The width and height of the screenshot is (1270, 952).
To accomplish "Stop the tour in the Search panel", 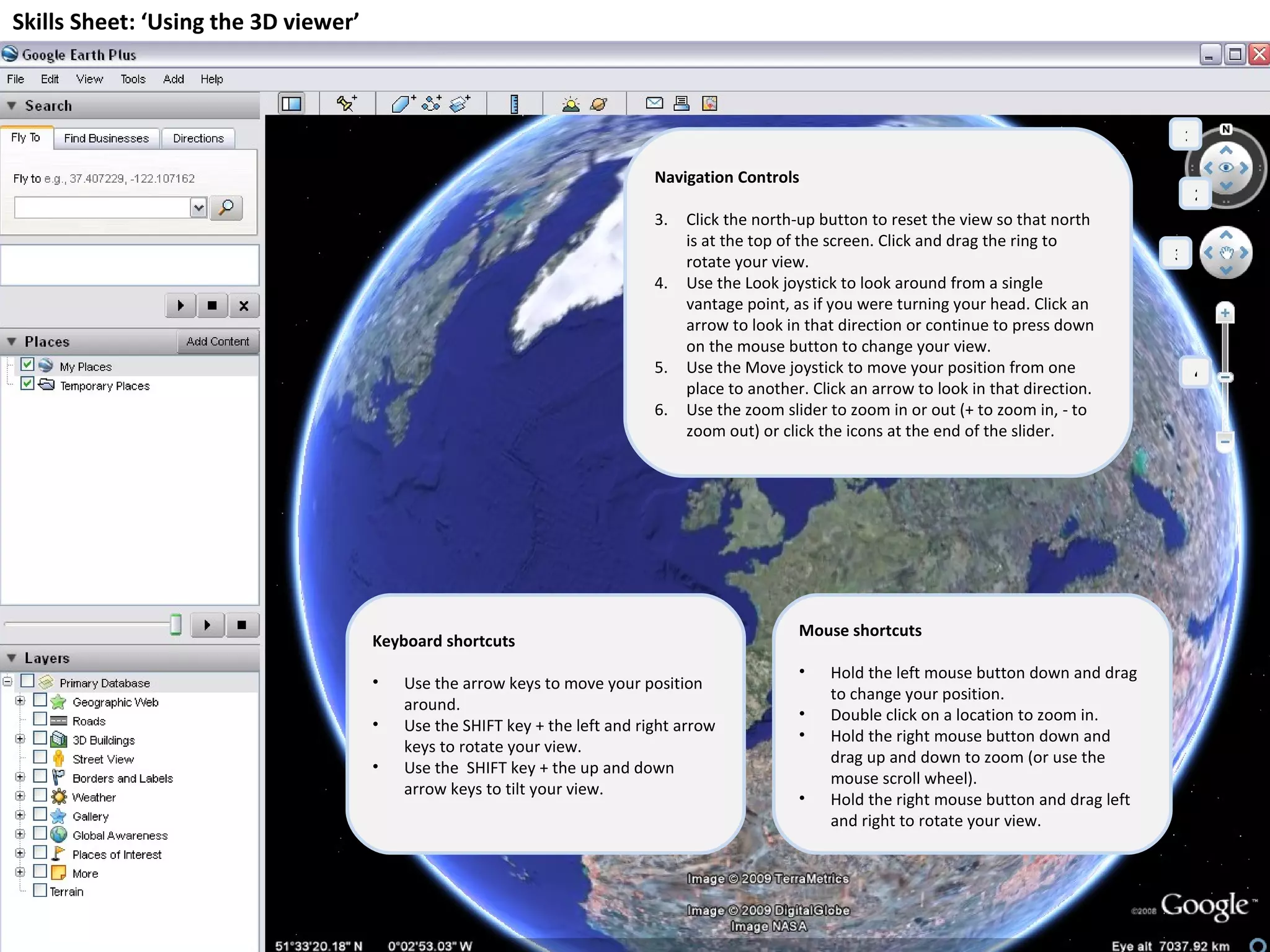I will click(212, 306).
